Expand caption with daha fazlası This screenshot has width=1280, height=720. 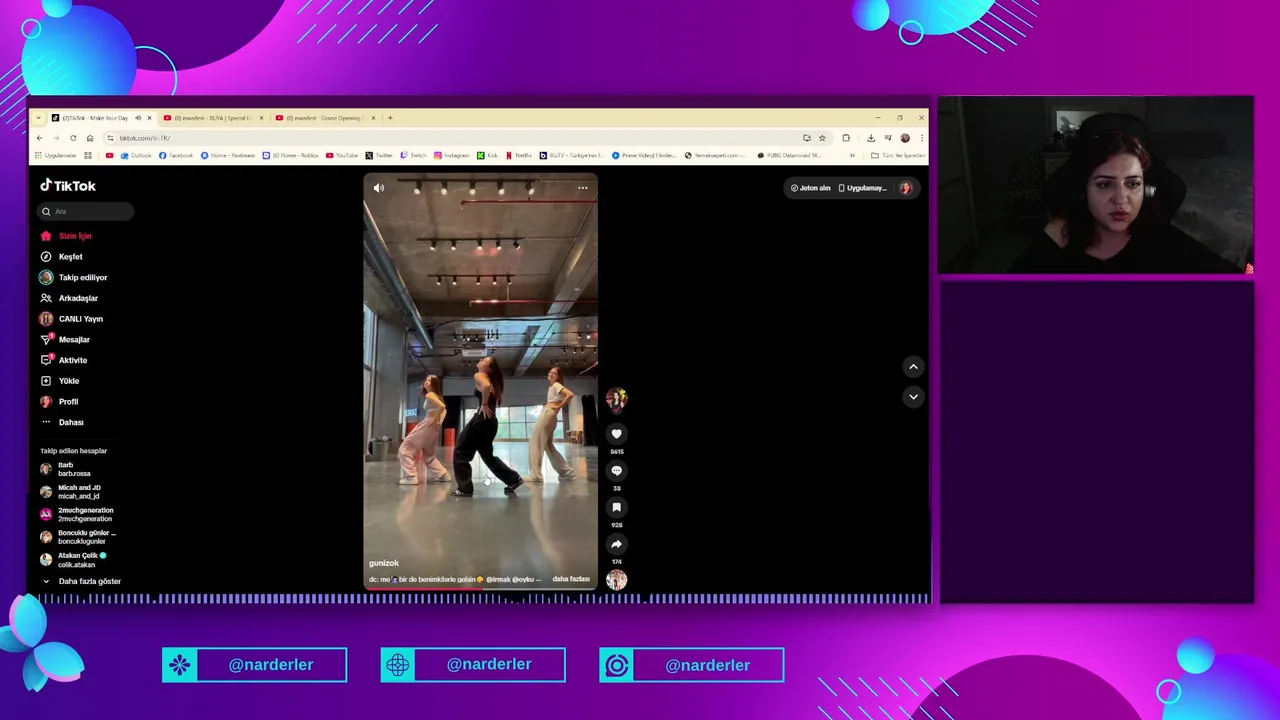pyautogui.click(x=571, y=579)
